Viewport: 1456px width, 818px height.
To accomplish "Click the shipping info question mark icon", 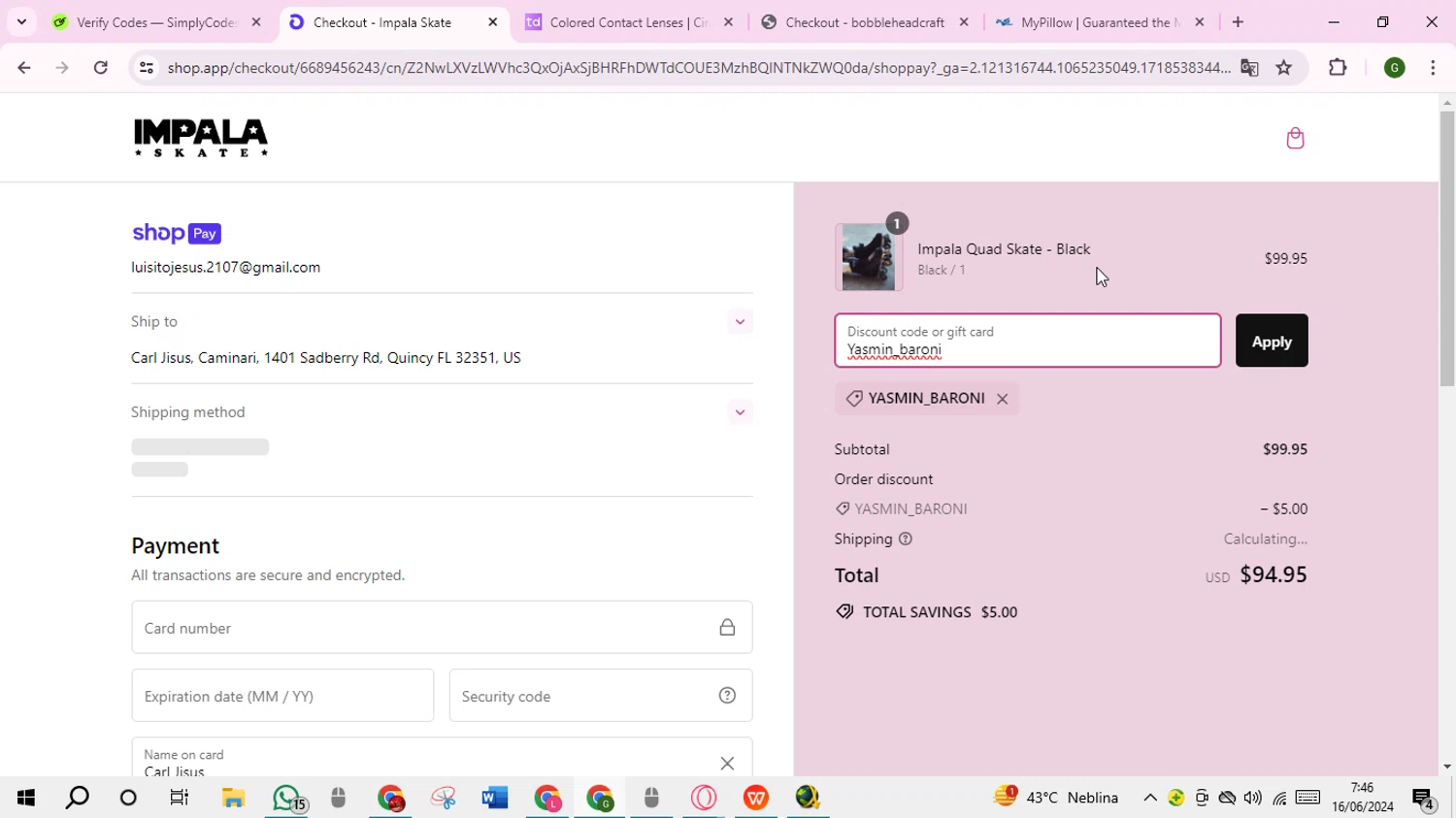I will tap(906, 539).
